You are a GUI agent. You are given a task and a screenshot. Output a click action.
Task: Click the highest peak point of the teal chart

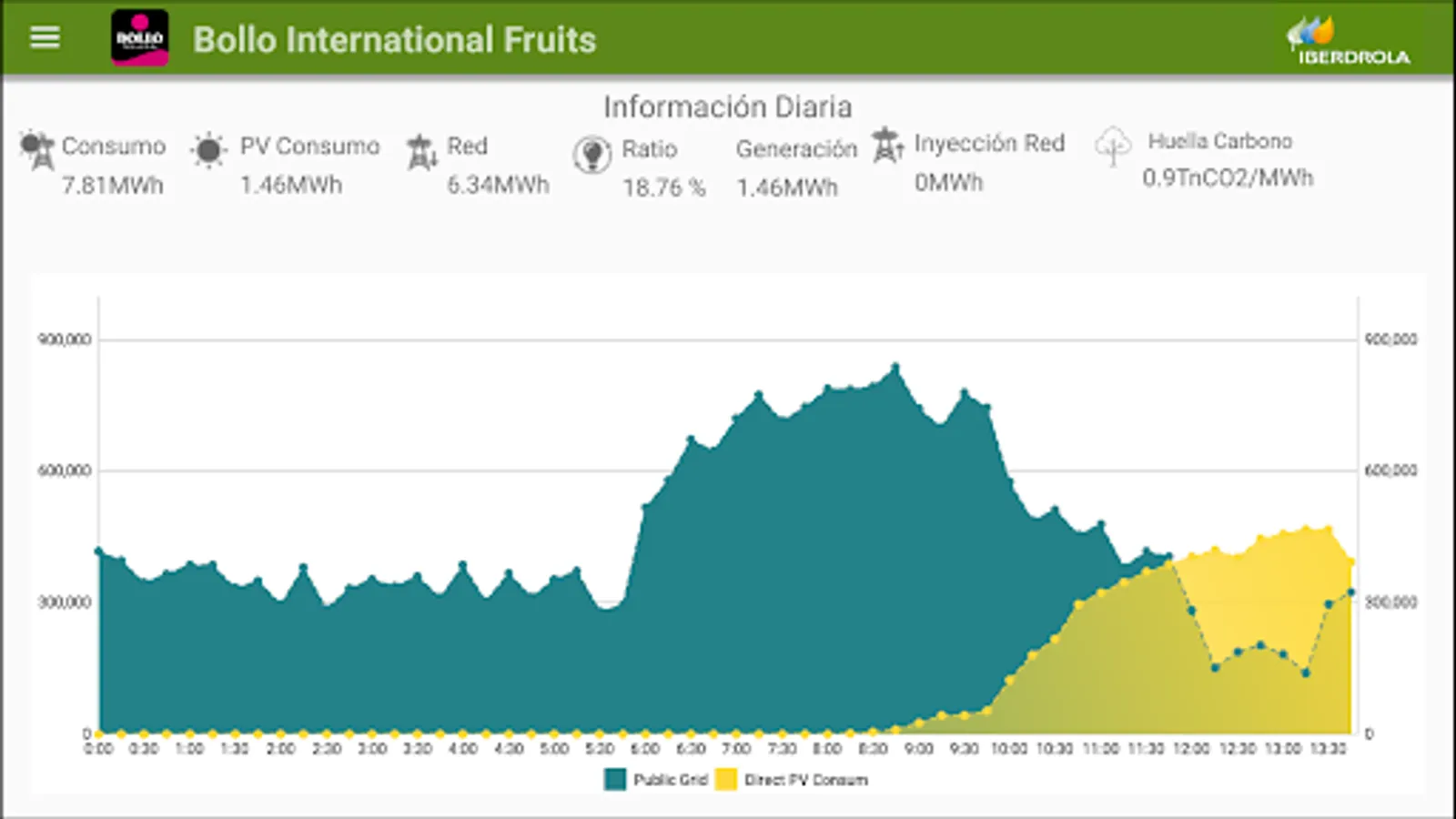tap(895, 368)
